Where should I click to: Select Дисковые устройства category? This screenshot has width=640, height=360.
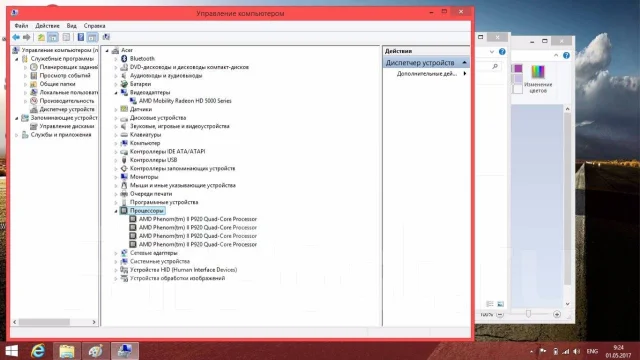point(158,118)
